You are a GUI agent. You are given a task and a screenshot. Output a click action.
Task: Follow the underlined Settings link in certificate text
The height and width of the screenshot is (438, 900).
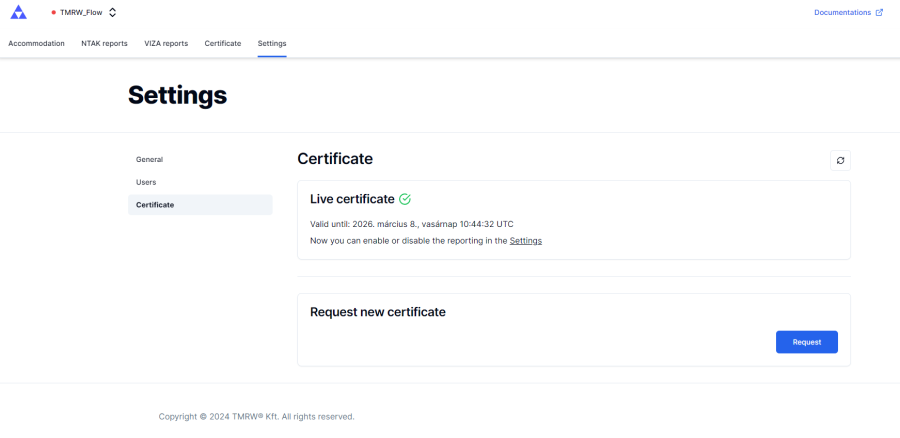click(525, 241)
